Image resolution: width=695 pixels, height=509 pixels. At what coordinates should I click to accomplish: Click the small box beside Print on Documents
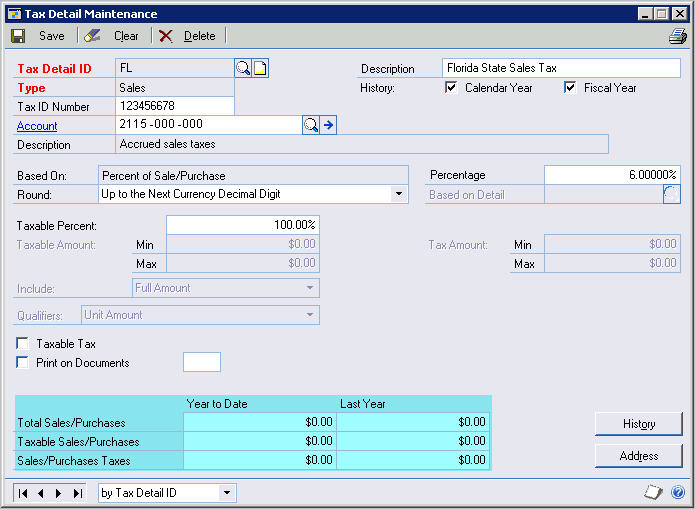(202, 362)
